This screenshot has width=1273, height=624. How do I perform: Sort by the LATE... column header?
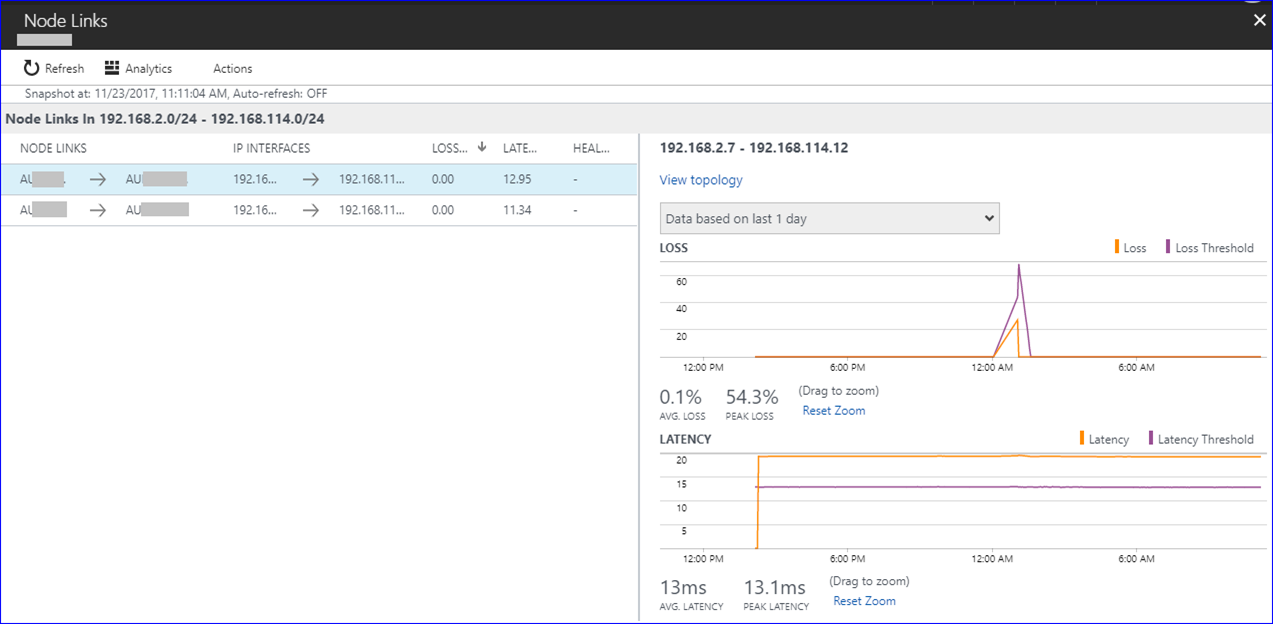[520, 148]
